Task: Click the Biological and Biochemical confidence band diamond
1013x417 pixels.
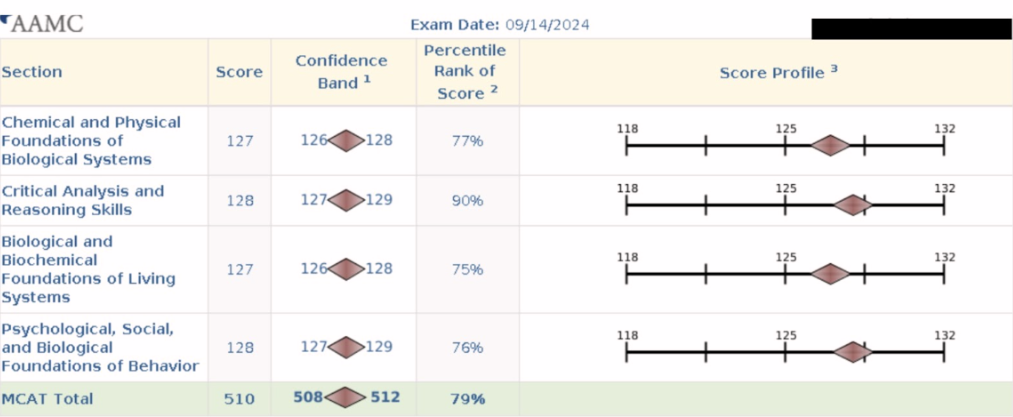Action: (x=346, y=269)
